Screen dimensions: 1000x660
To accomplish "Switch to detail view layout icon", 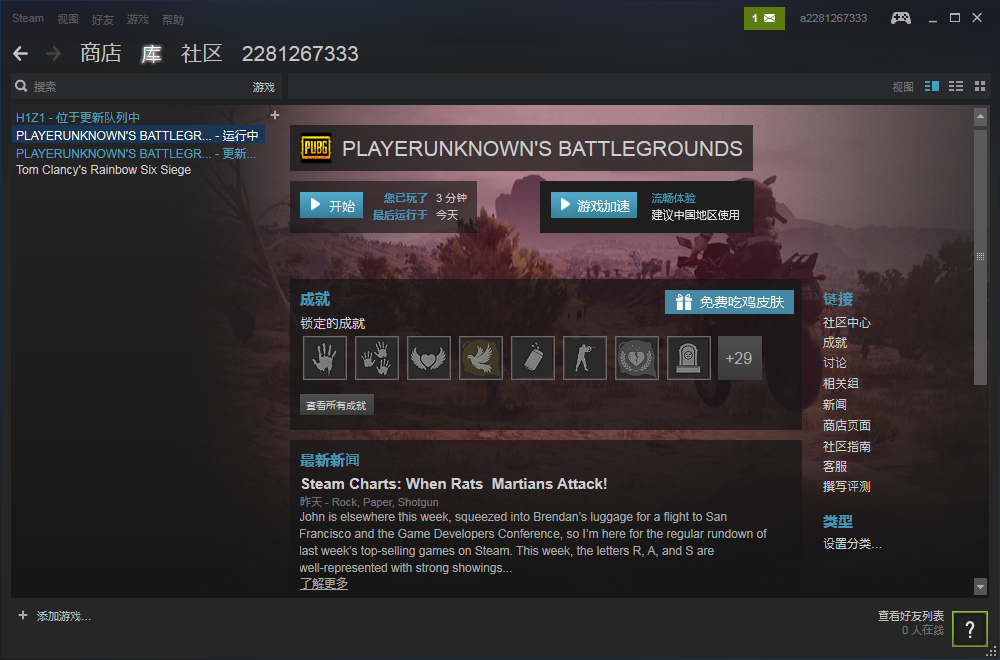I will (x=932, y=86).
